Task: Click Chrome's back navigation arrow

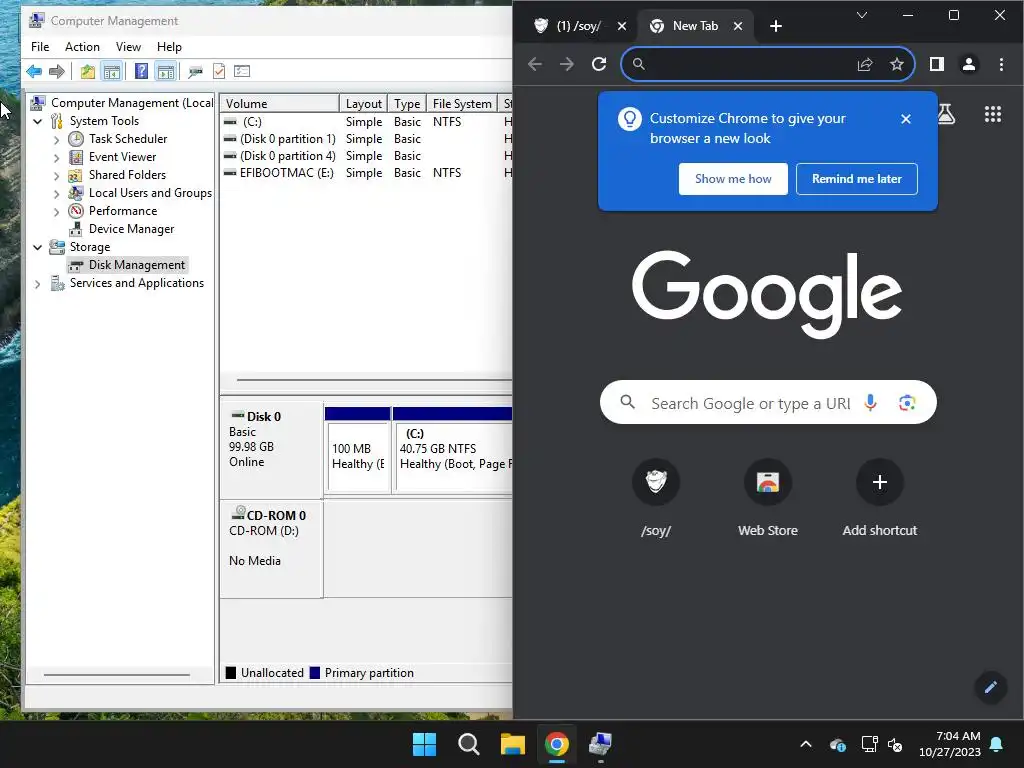Action: (x=535, y=64)
